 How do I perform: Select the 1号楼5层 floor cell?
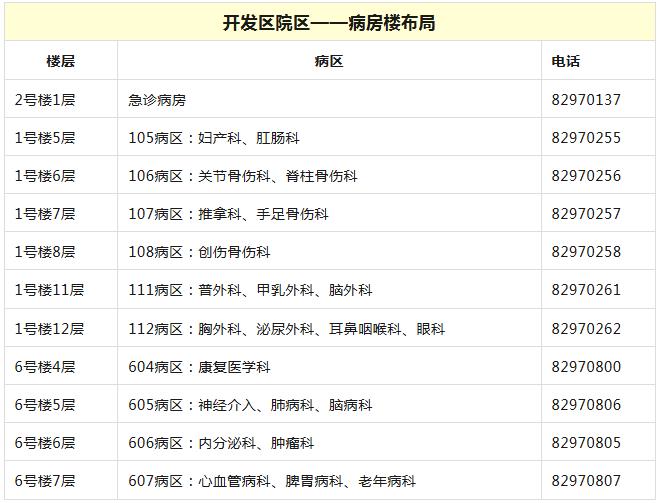tap(45, 138)
